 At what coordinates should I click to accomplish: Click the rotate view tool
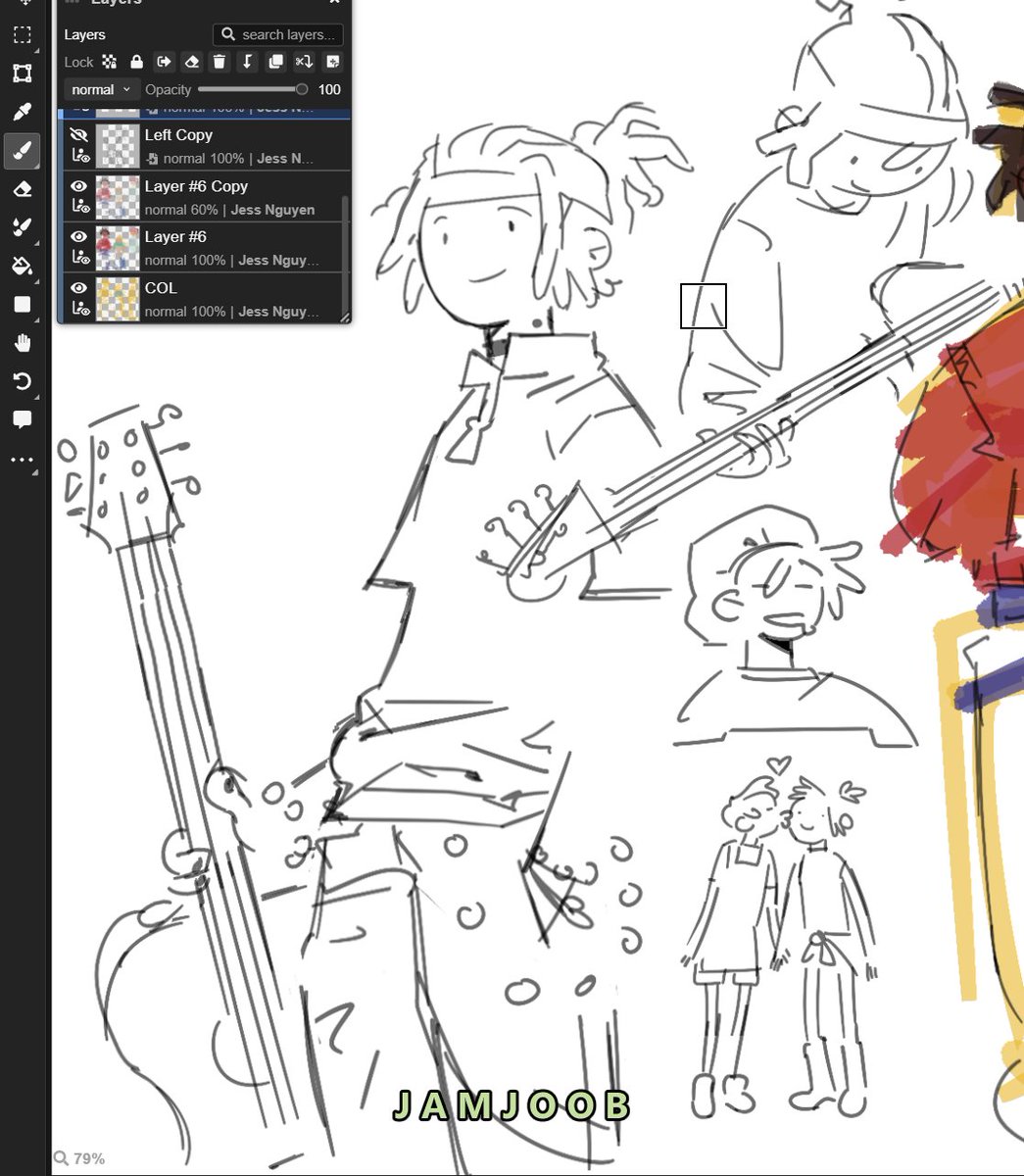22,381
